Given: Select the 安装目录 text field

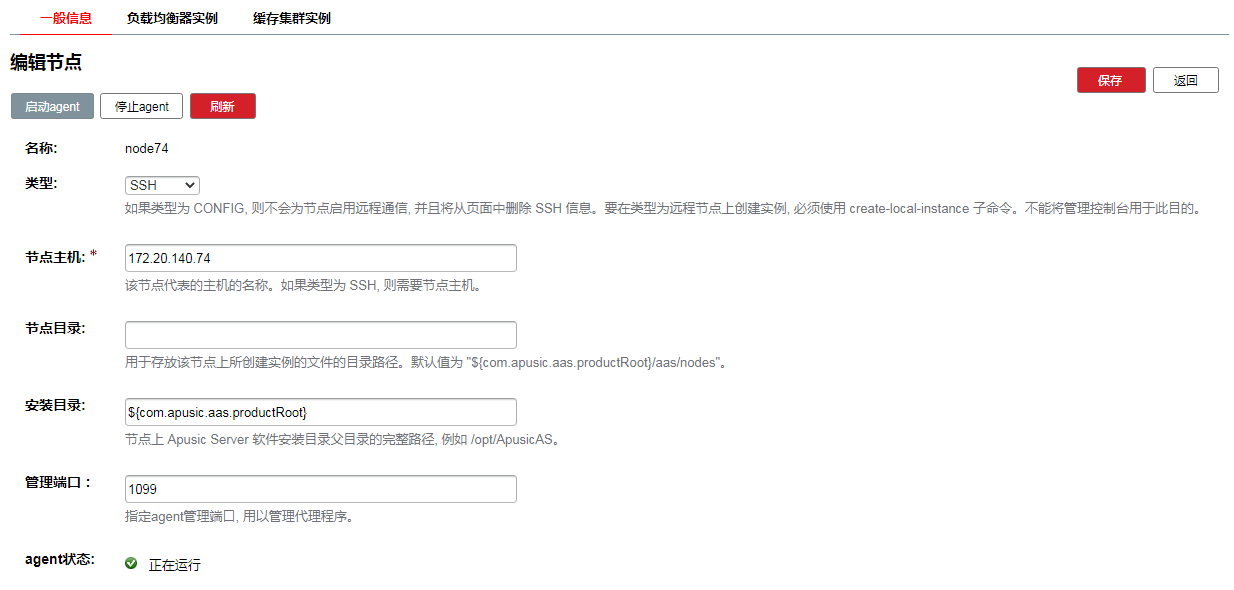Looking at the screenshot, I should tap(320, 412).
